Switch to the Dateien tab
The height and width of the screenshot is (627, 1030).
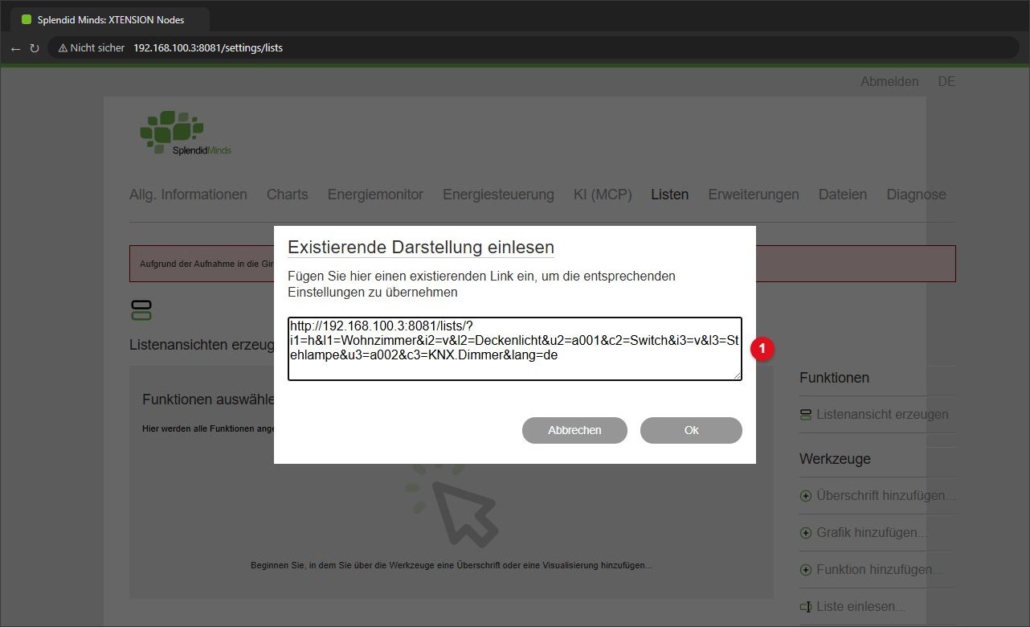click(842, 194)
